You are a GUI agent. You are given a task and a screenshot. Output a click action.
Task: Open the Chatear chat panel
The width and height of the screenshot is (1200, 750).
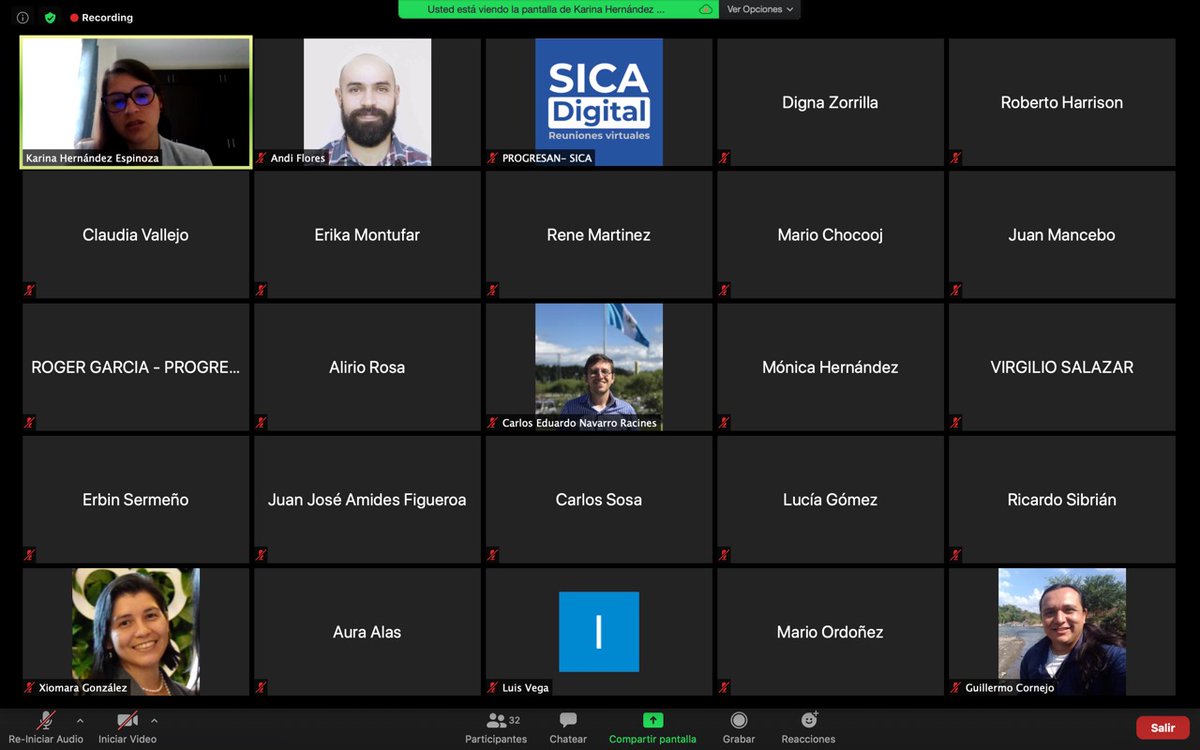coord(568,727)
